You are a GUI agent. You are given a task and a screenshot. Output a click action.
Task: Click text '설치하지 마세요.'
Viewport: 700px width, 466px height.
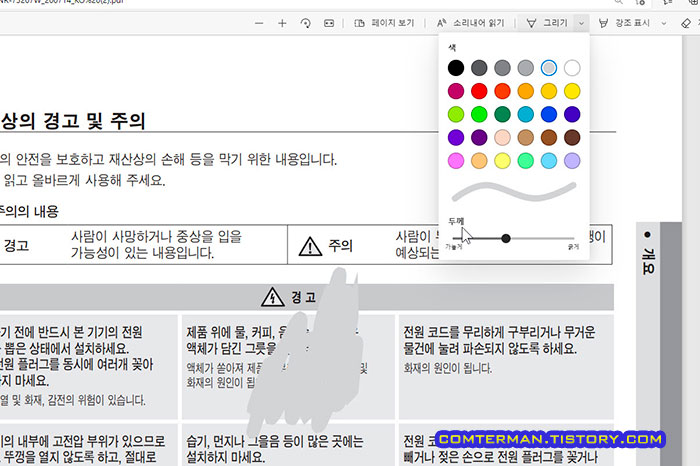coord(225,457)
